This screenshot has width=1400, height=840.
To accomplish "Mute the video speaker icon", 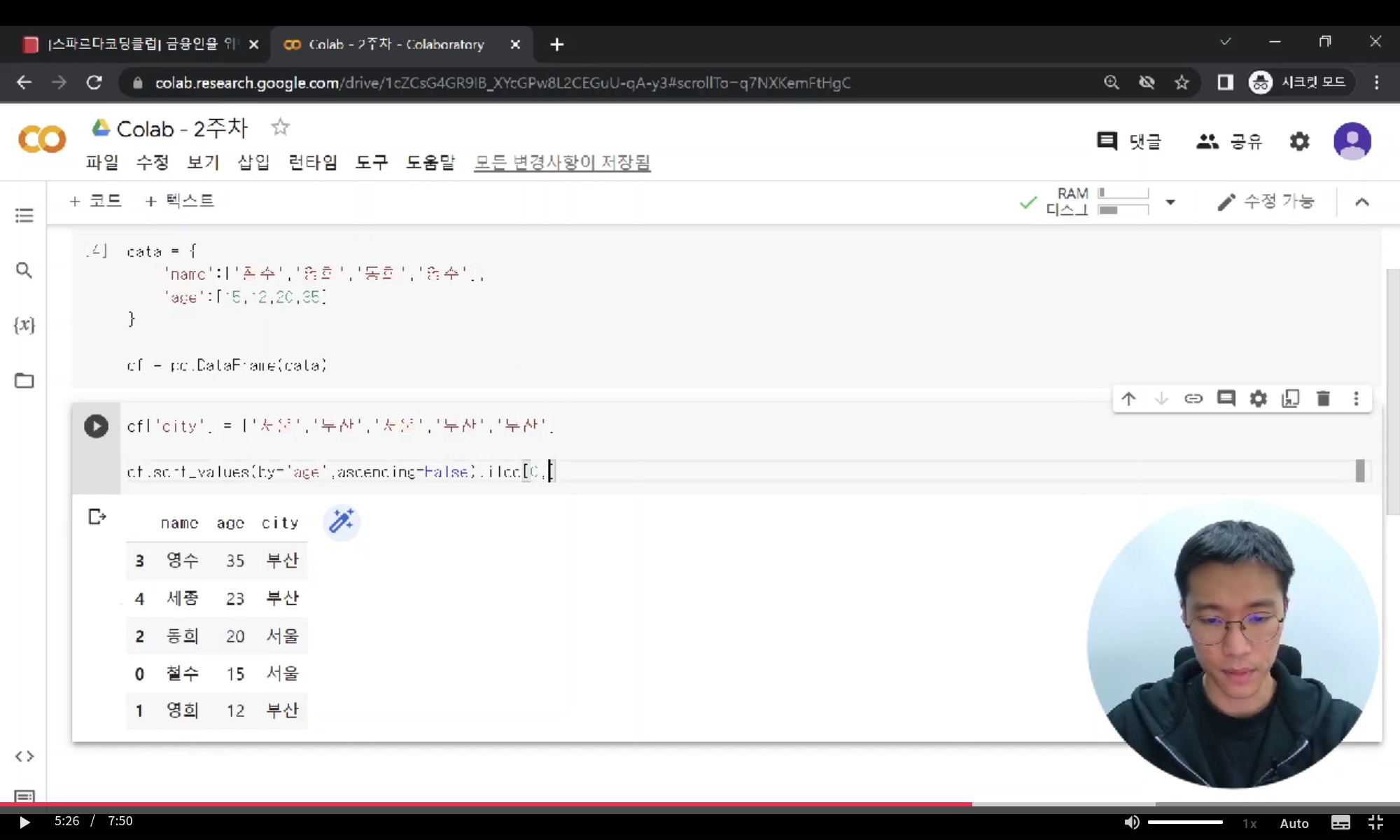I will click(x=1131, y=822).
